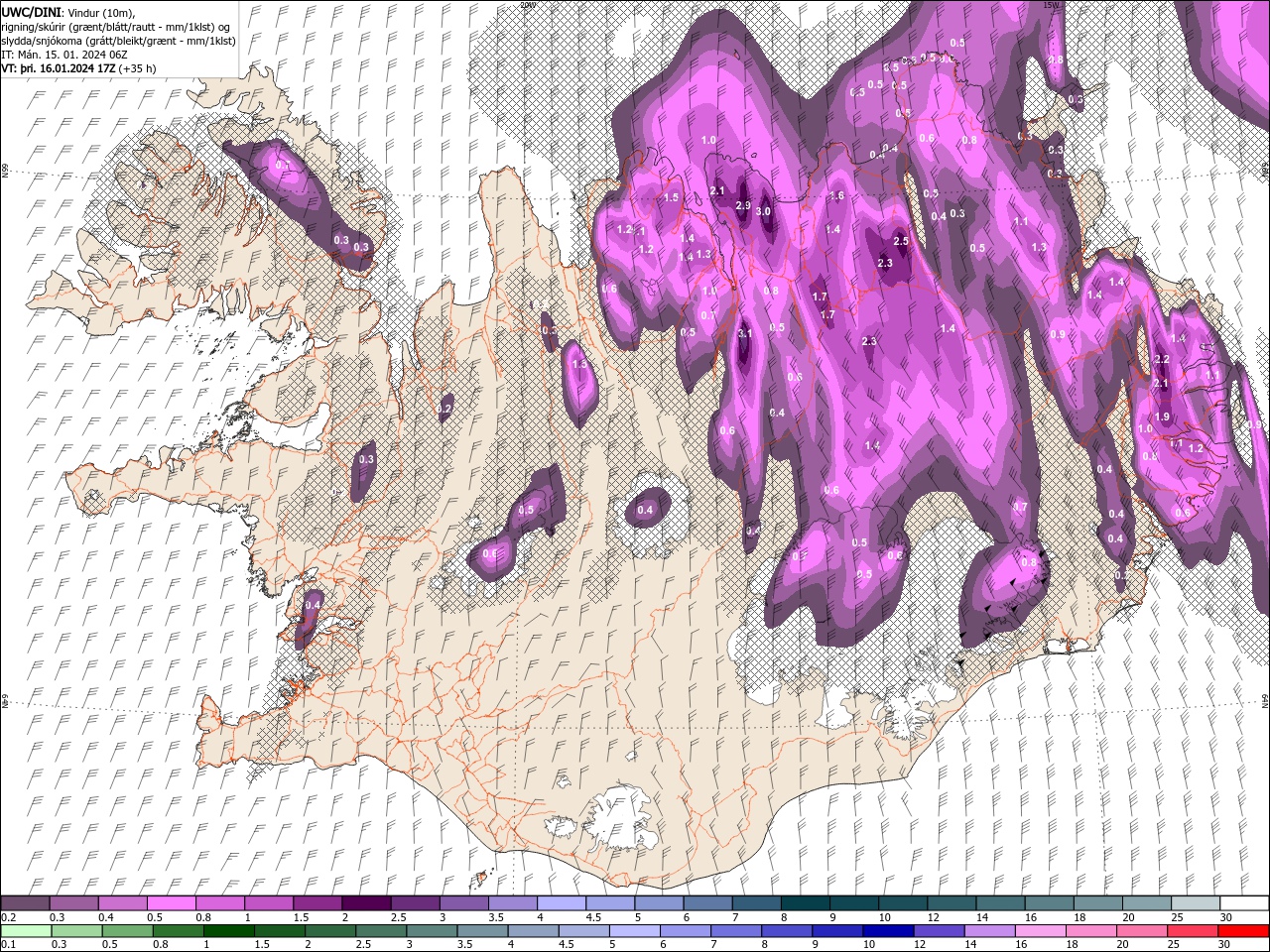Pick the violet 12 swatch on the rain scale

[x=939, y=931]
